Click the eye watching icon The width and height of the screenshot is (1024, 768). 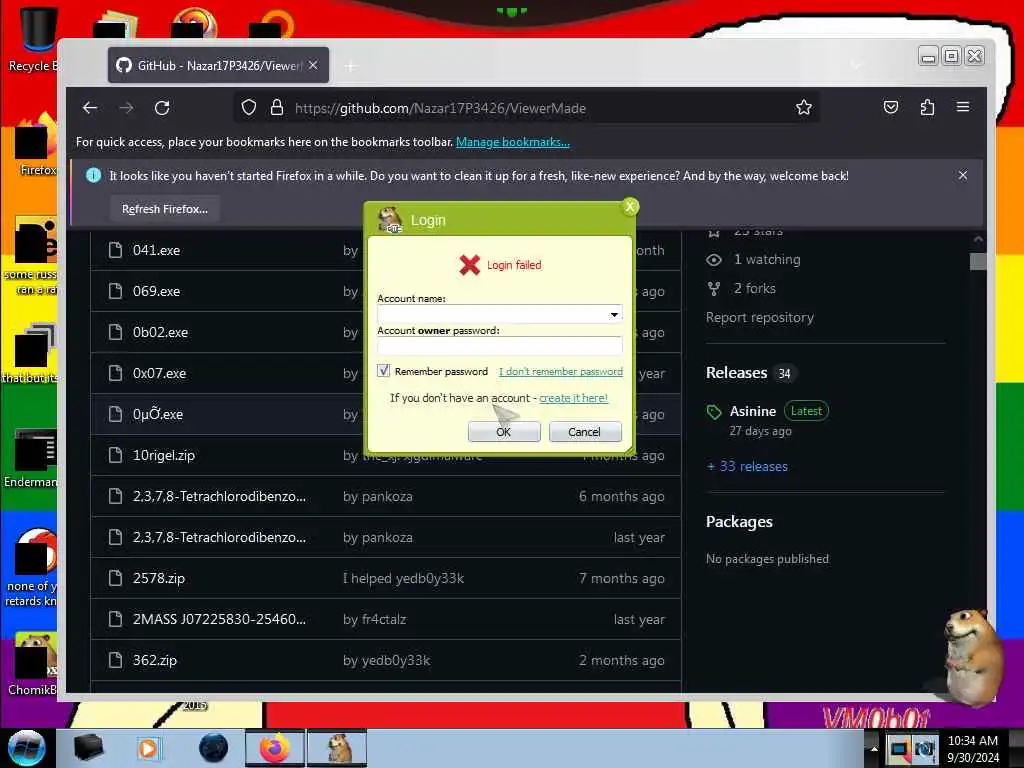(x=714, y=260)
